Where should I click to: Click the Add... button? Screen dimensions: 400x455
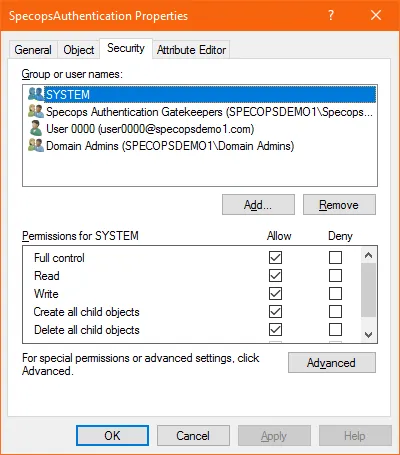pyautogui.click(x=258, y=205)
